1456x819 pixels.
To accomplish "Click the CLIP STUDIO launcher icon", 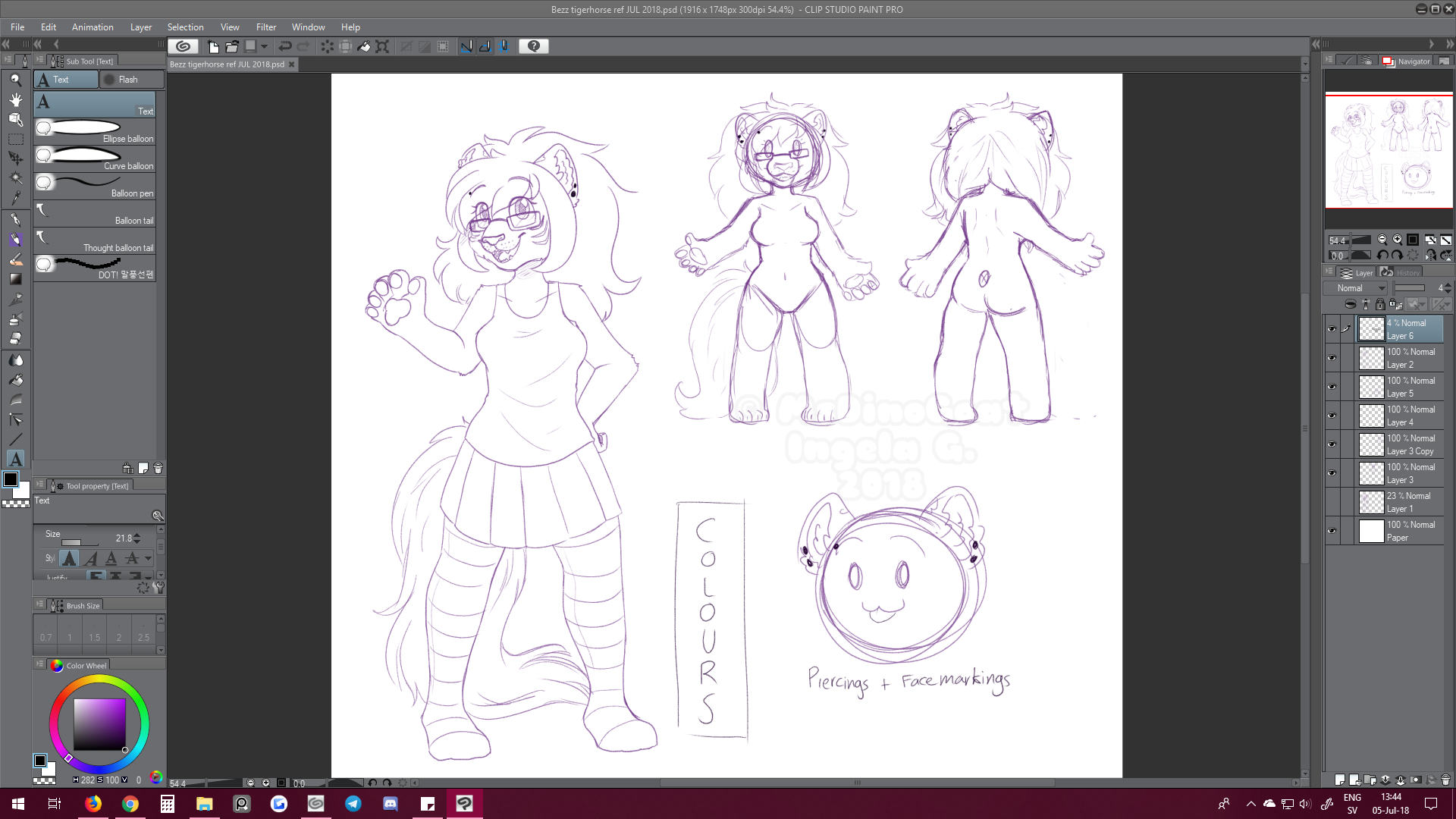I will 183,46.
